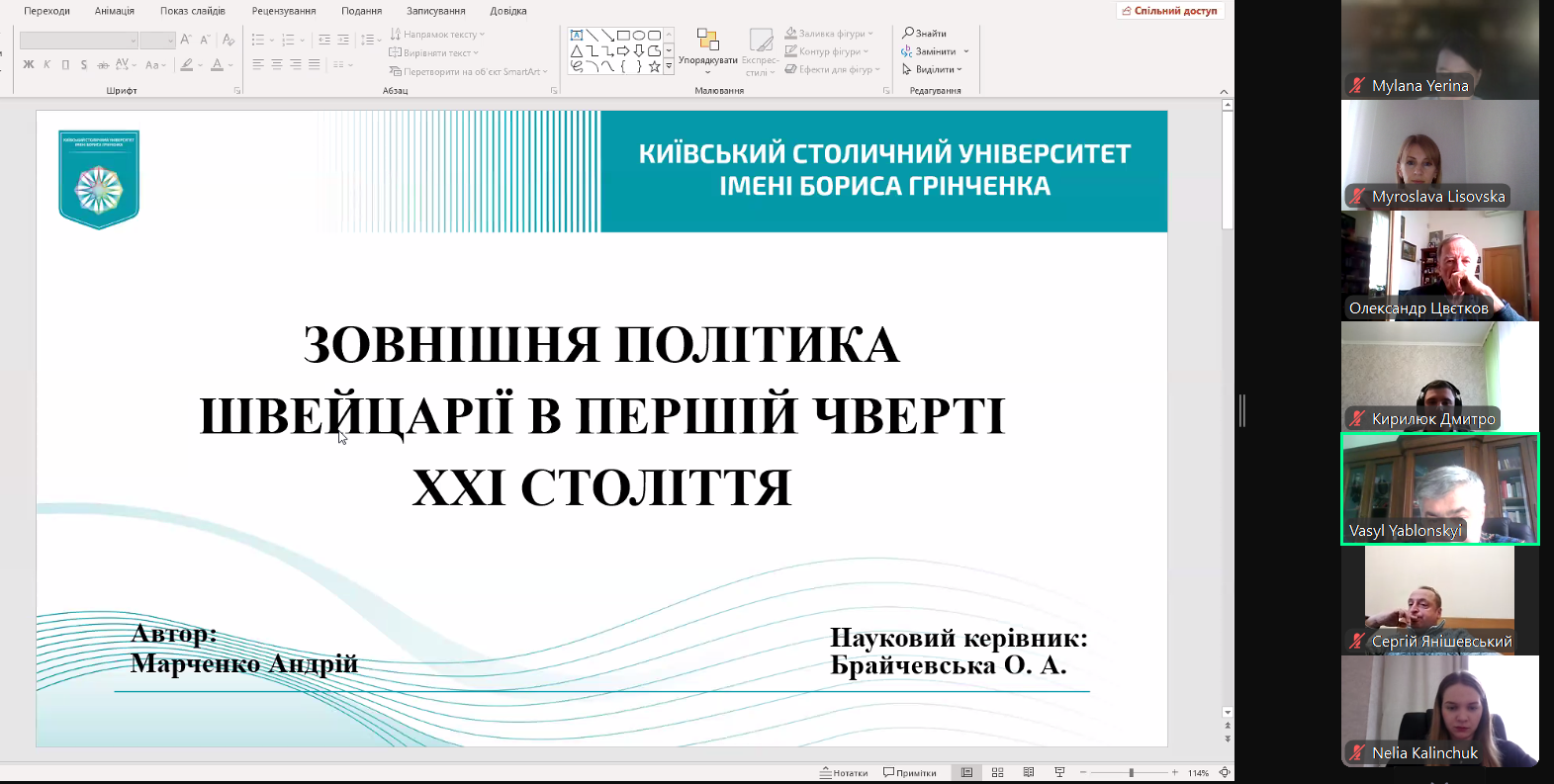The image size is (1554, 784).
Task: Fit slide to current window
Action: (1225, 772)
